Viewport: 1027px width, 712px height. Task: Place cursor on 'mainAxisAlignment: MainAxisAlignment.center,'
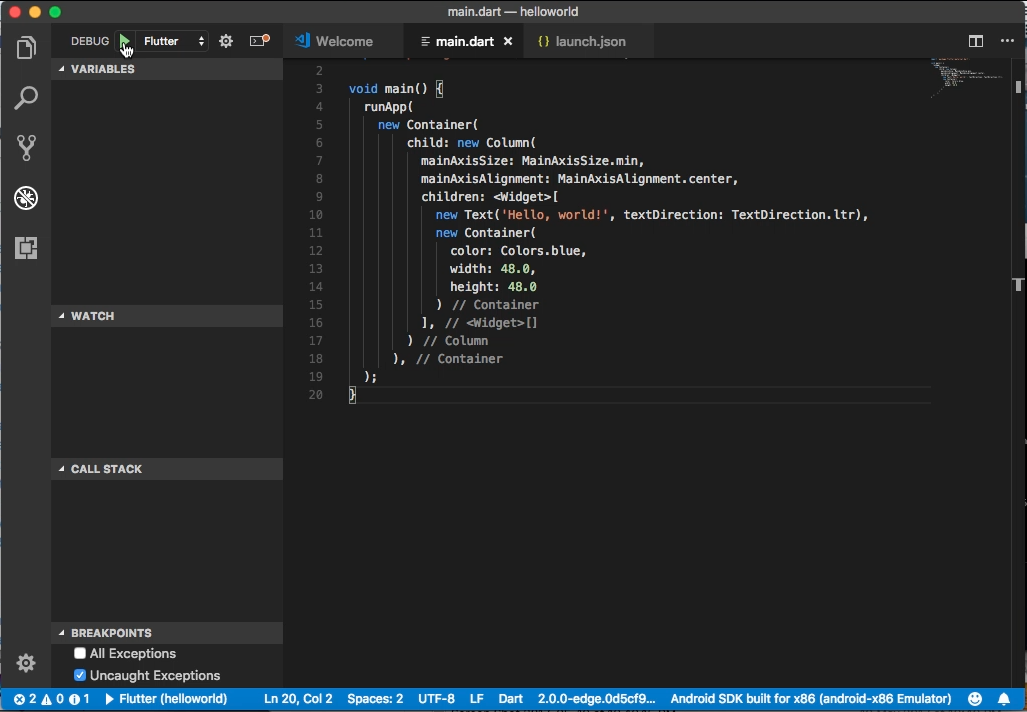click(580, 179)
